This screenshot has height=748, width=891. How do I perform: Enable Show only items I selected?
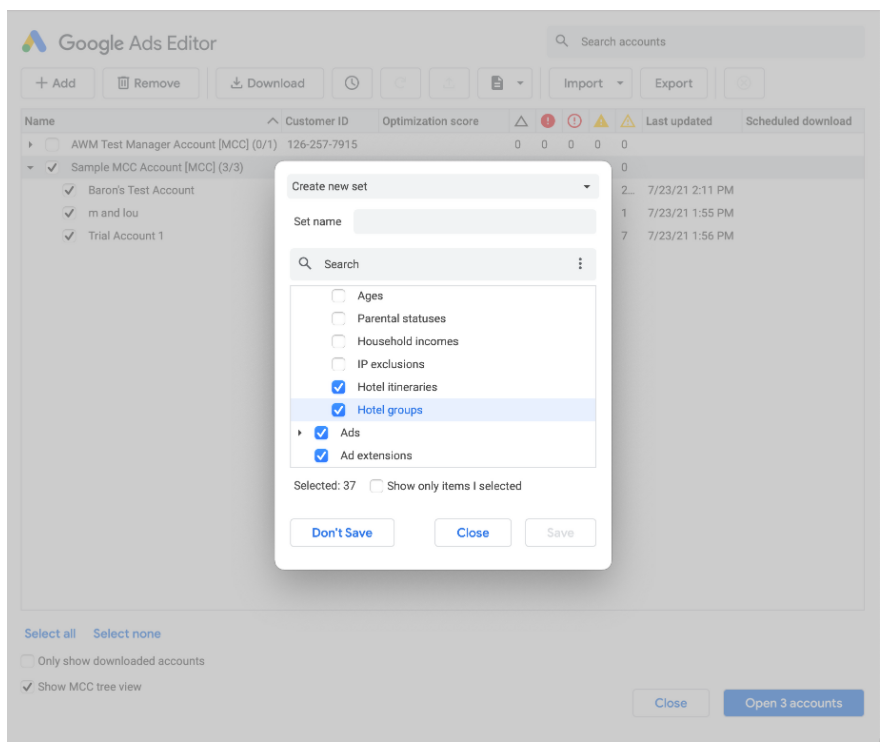click(x=376, y=486)
